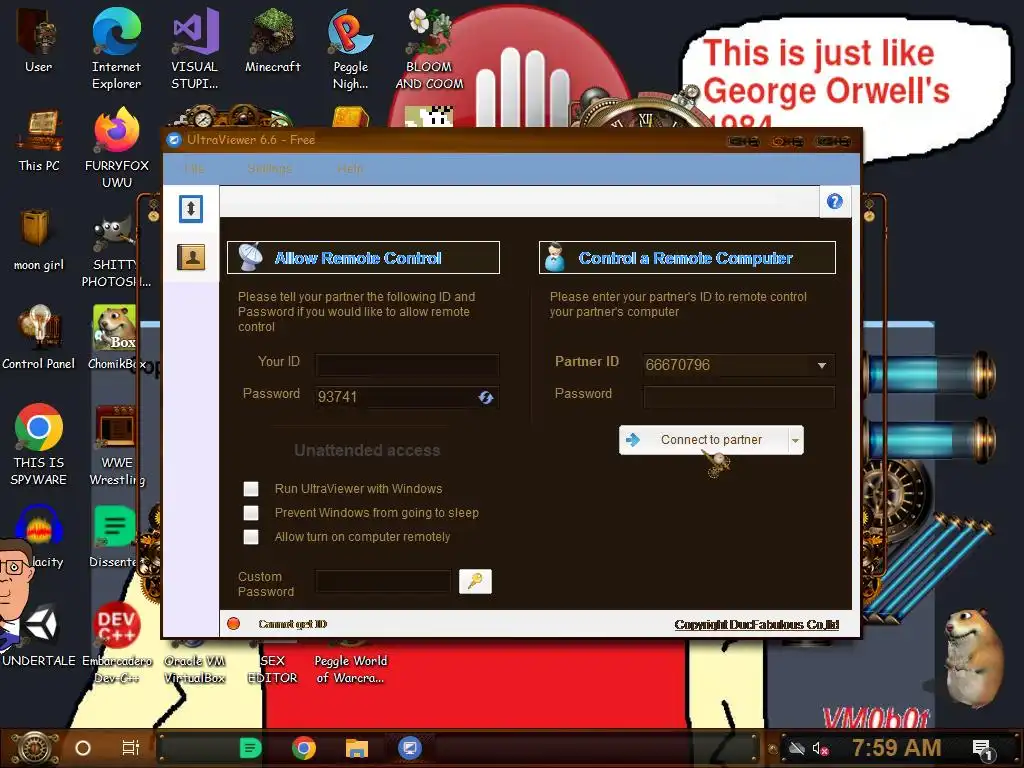Open the Settings menu in UltraViewer
This screenshot has width=1024, height=768.
[x=270, y=168]
